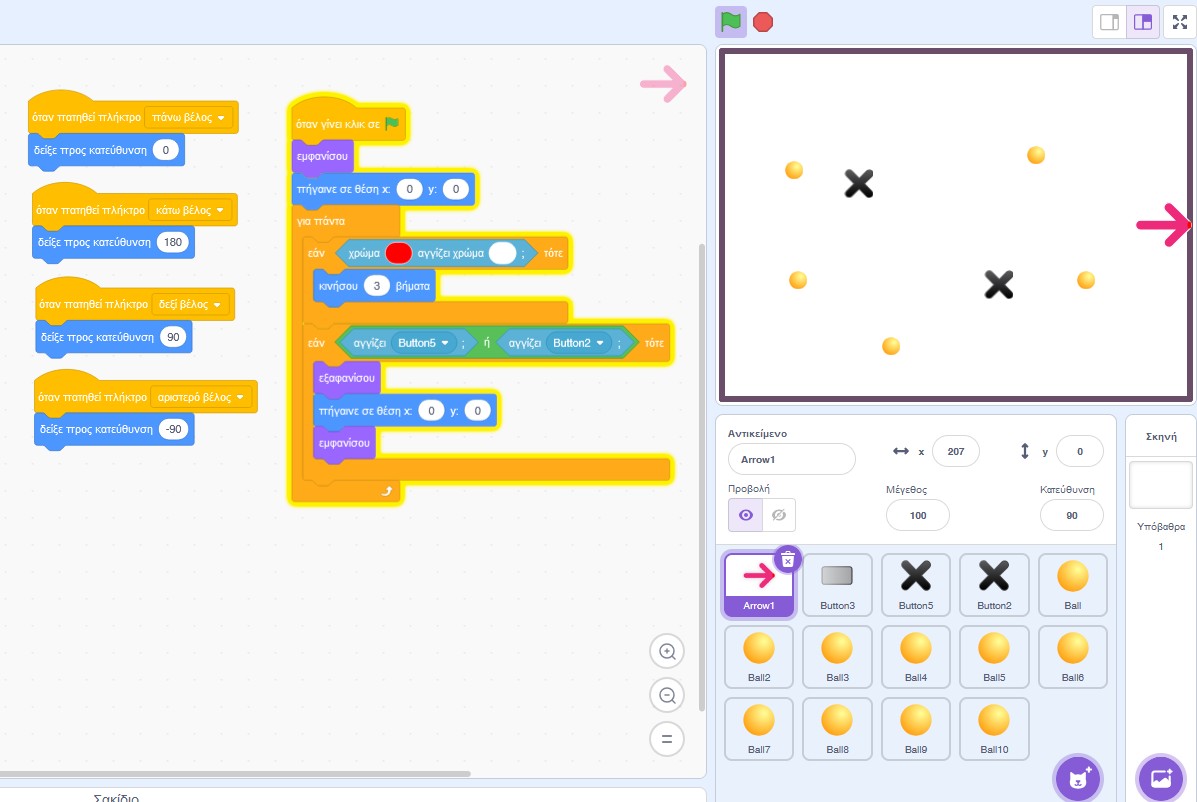
Task: Select the Button2 sprite
Action: point(994,585)
